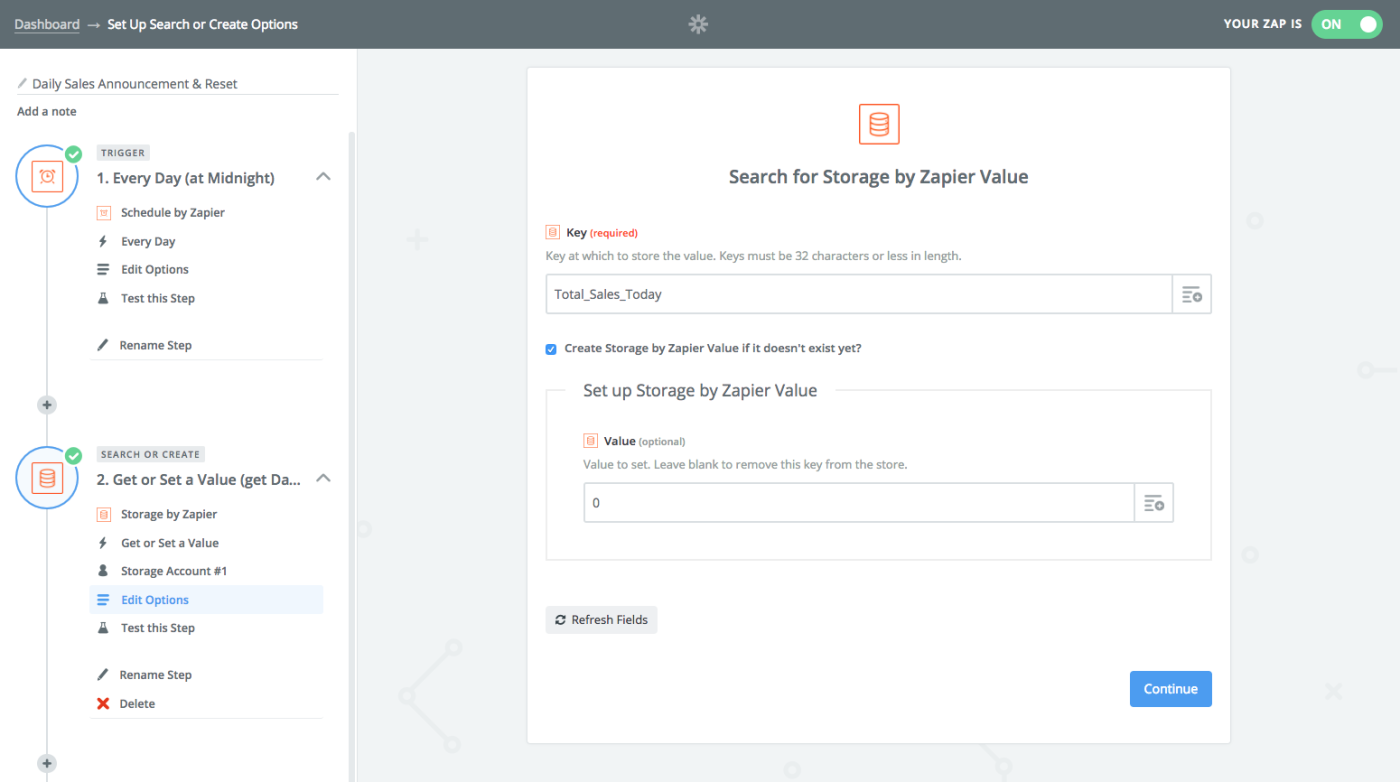Click the plus icon below step two
This screenshot has height=782, width=1400.
47,764
